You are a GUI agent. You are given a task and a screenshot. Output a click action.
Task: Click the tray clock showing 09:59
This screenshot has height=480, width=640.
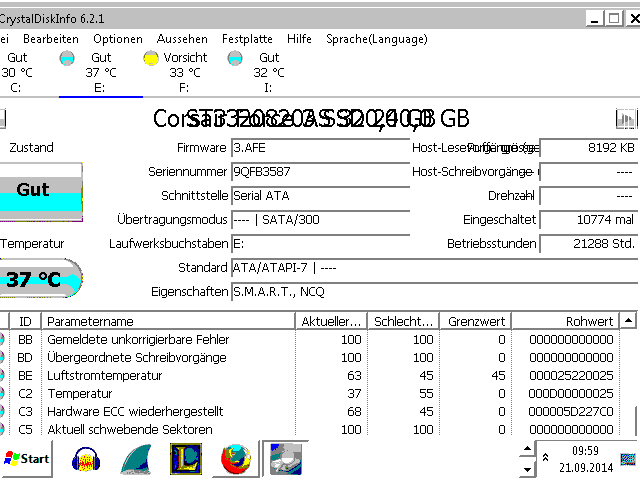(x=585, y=451)
